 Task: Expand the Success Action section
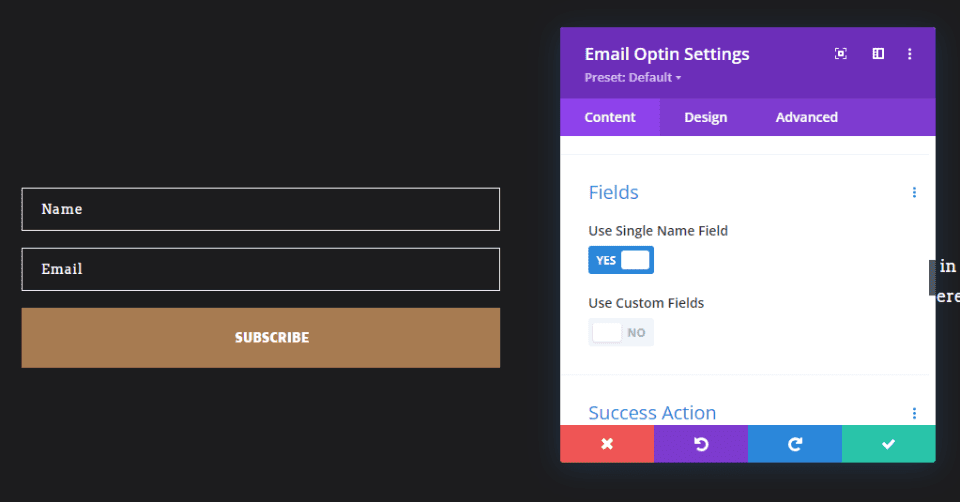tap(652, 413)
